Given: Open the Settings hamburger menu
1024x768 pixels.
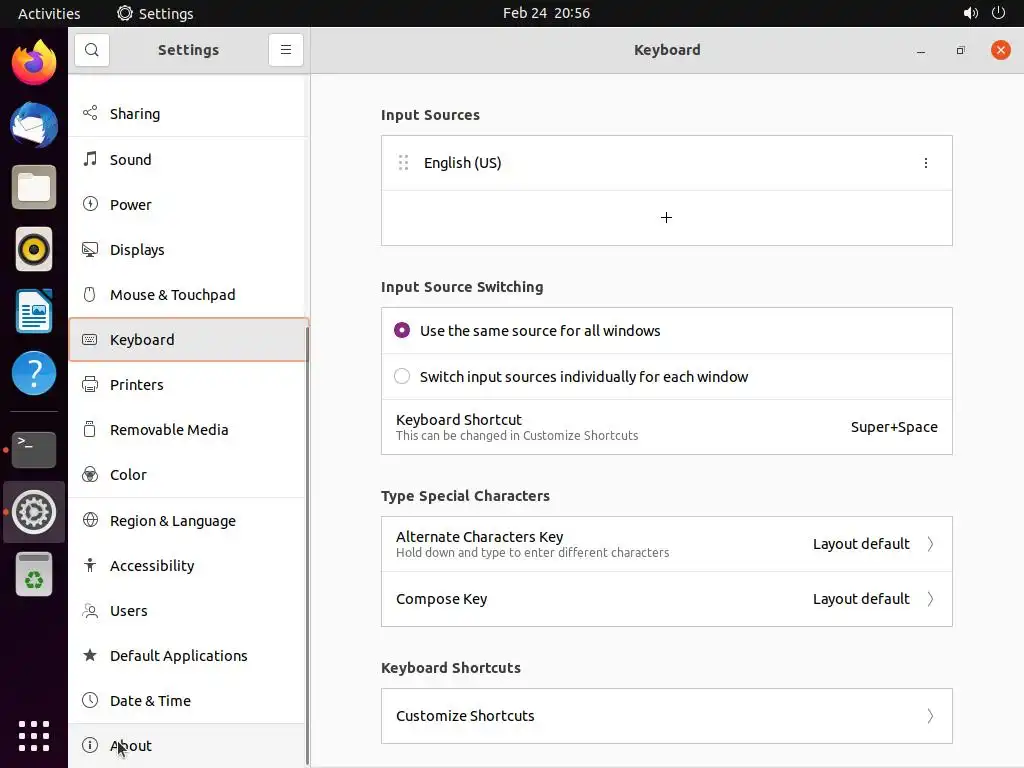Looking at the screenshot, I should (285, 50).
